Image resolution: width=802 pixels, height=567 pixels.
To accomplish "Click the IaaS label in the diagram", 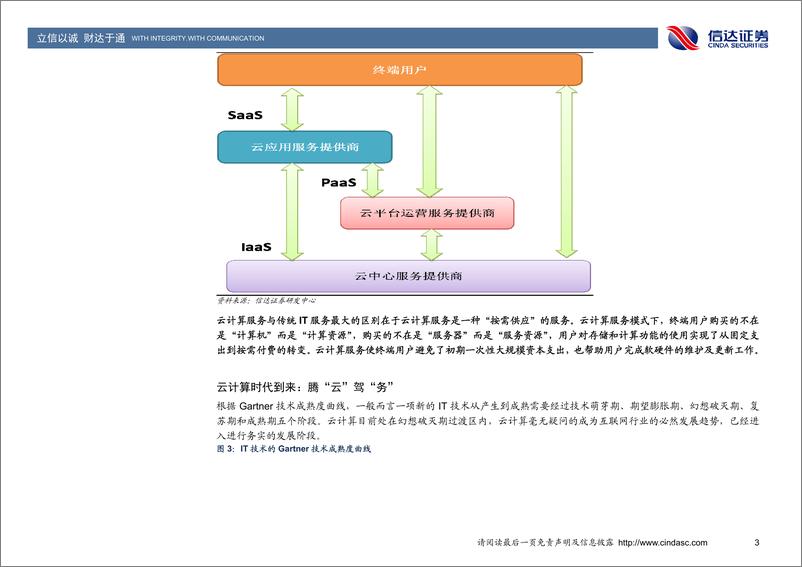I will pos(256,247).
